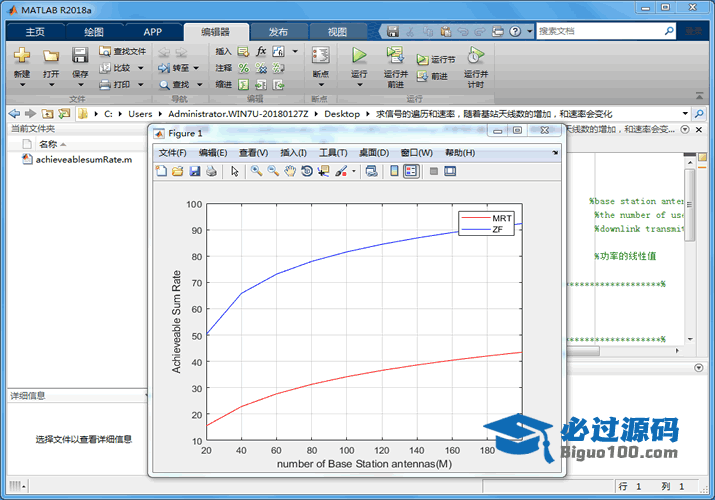Toggle the Insert Legend button
The image size is (715, 500).
[411, 171]
